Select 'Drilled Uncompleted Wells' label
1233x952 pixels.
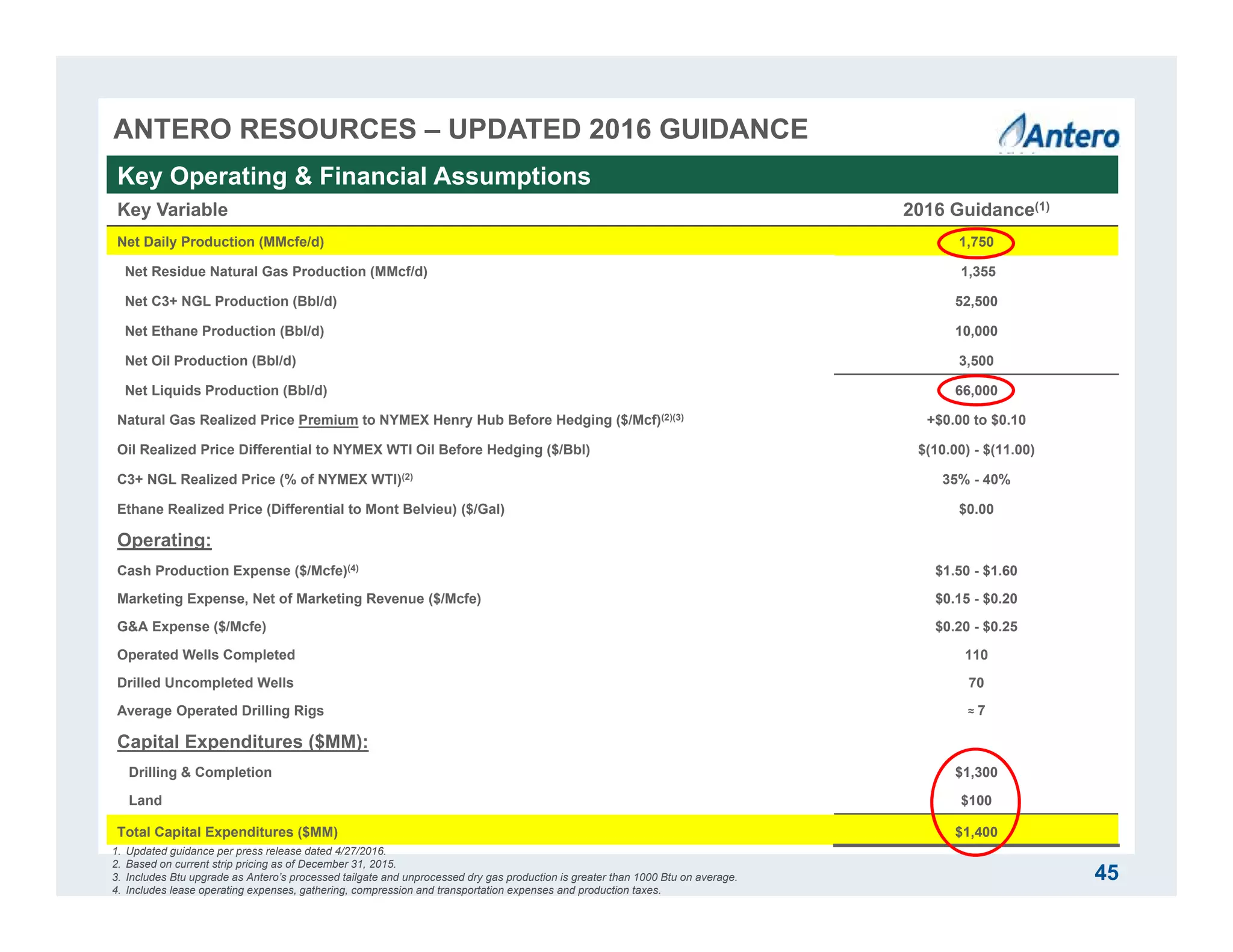[205, 683]
